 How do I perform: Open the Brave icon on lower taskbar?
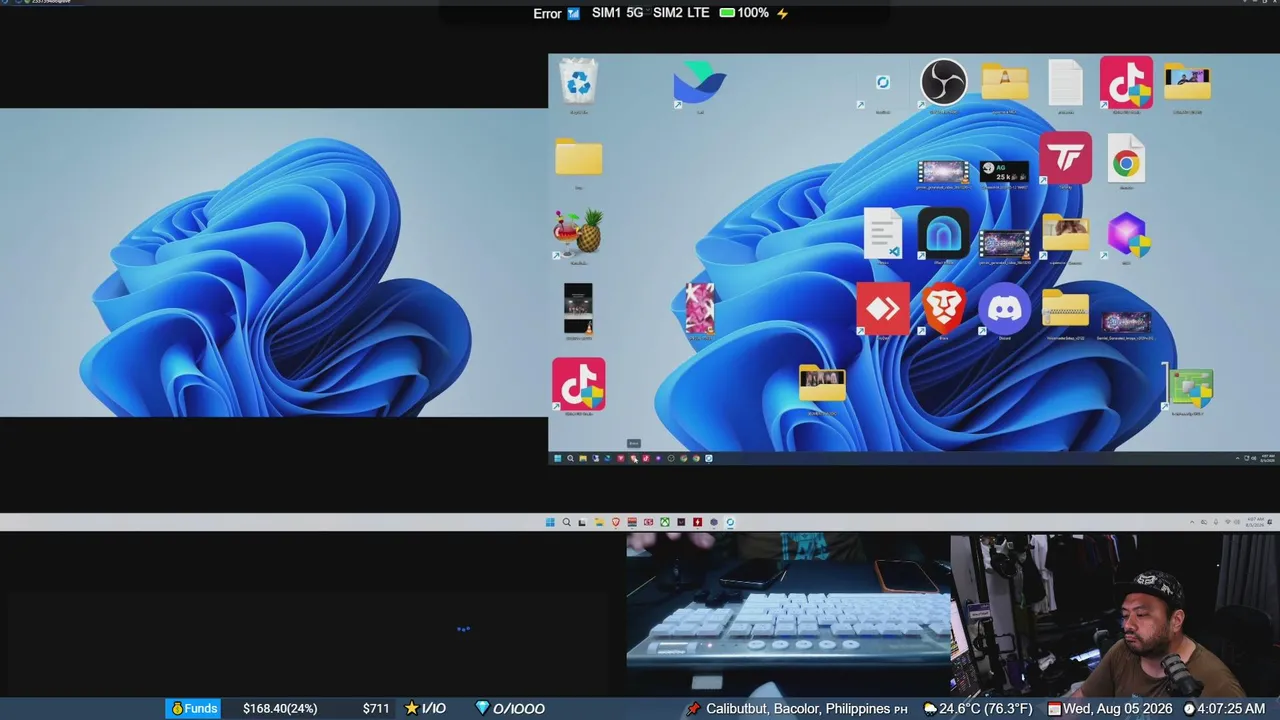pos(615,522)
